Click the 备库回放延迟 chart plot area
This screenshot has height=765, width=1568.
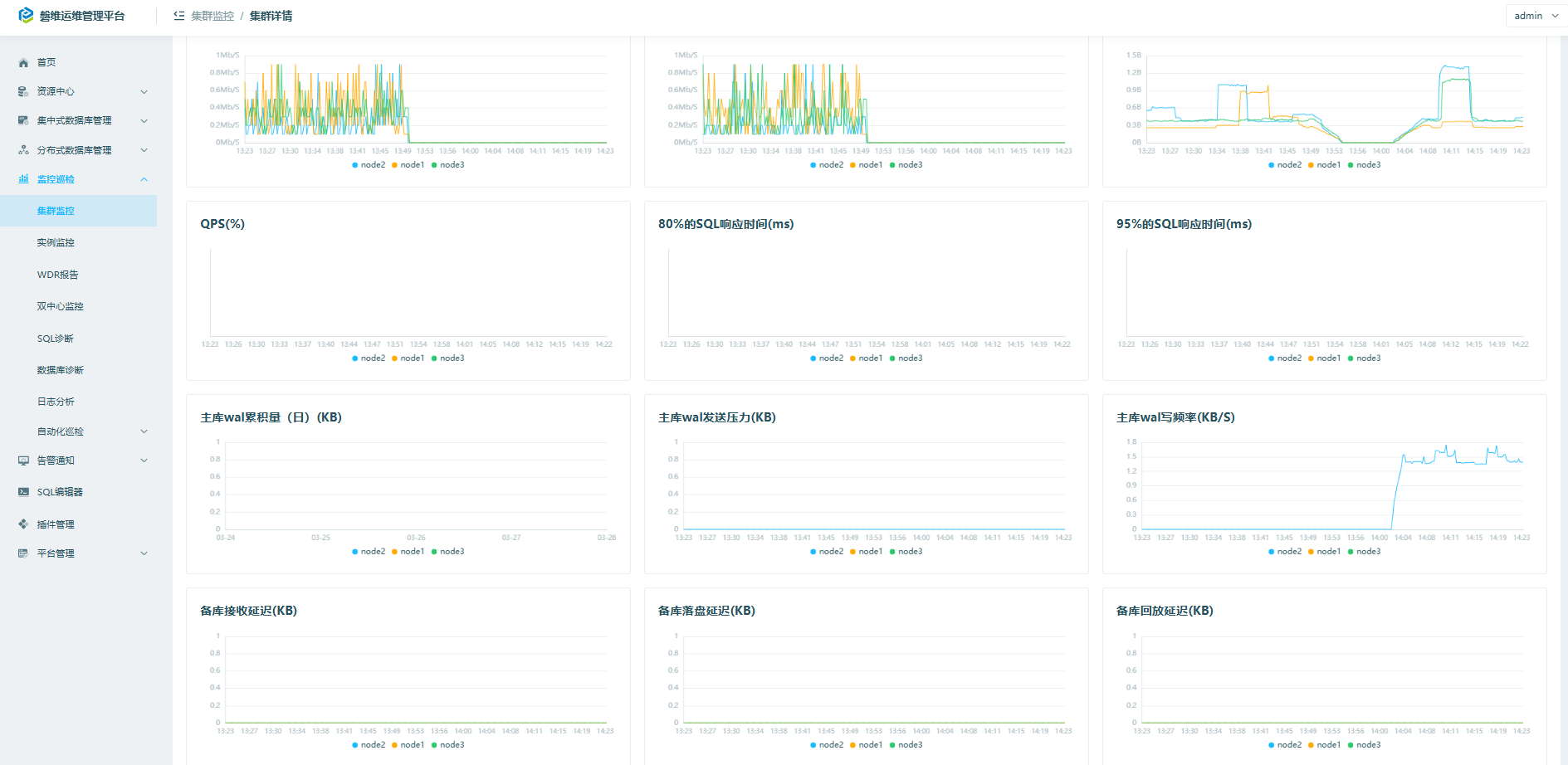coord(1332,680)
